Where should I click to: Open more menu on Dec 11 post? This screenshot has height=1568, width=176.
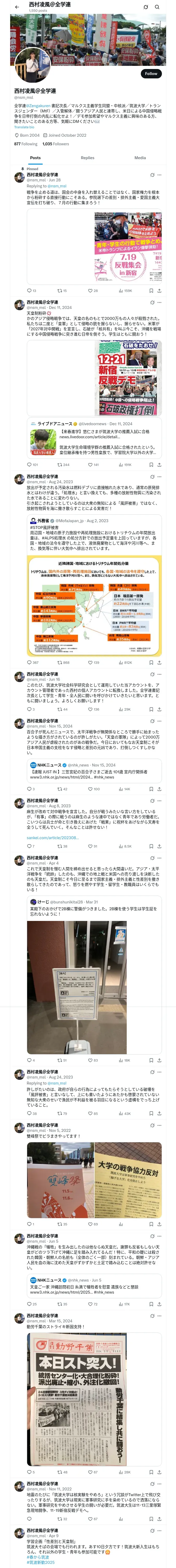pyautogui.click(x=159, y=302)
